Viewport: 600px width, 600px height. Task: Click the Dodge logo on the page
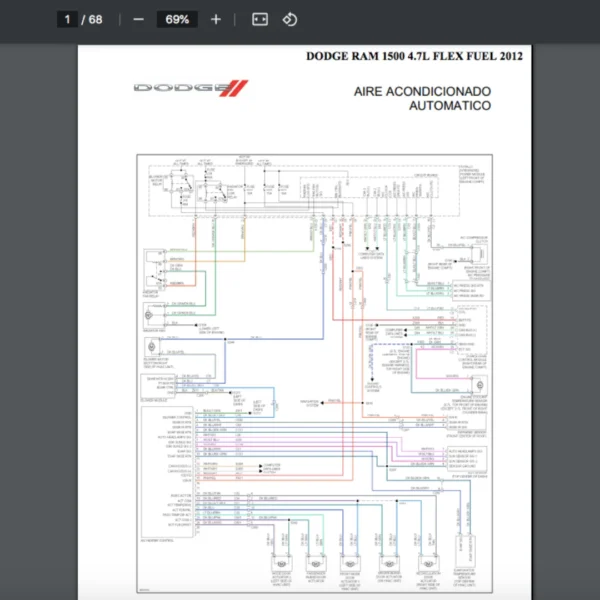pos(188,88)
